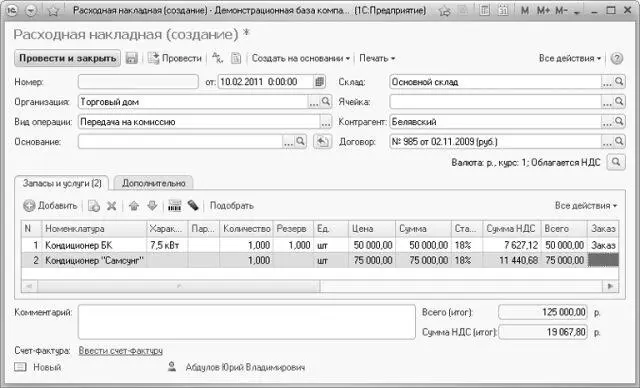Image resolution: width=640 pixels, height=388 pixels.
Task: Open the calculator icon in title bar
Action: (x=484, y=11)
